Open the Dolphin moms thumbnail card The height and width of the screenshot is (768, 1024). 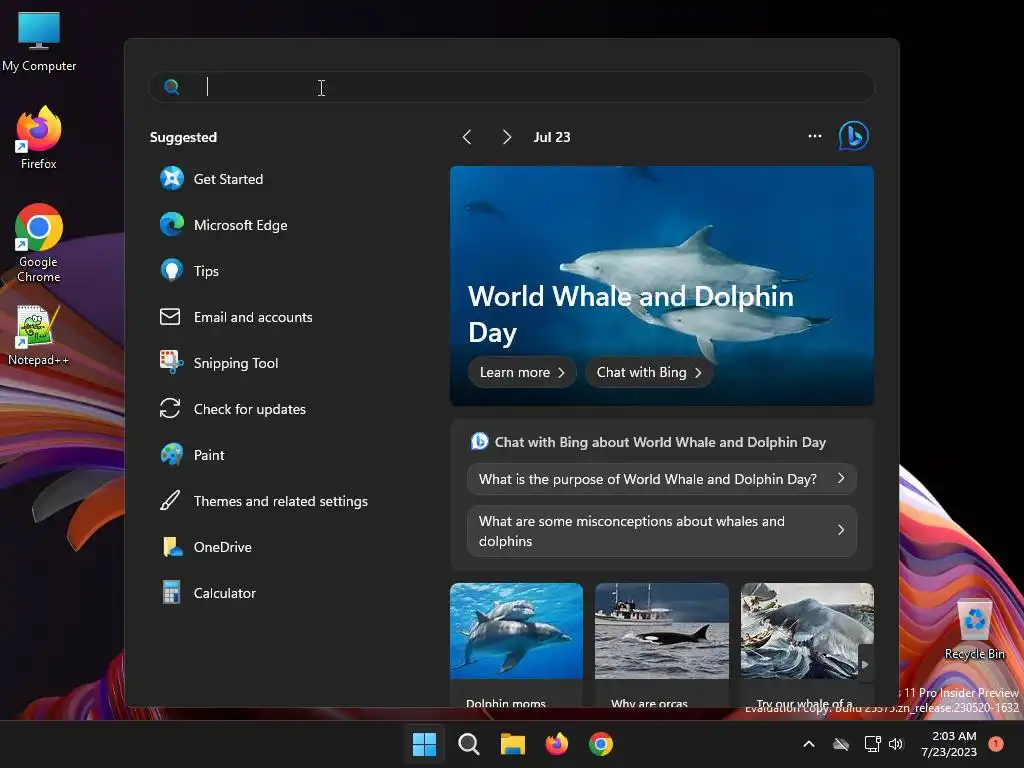pos(516,645)
